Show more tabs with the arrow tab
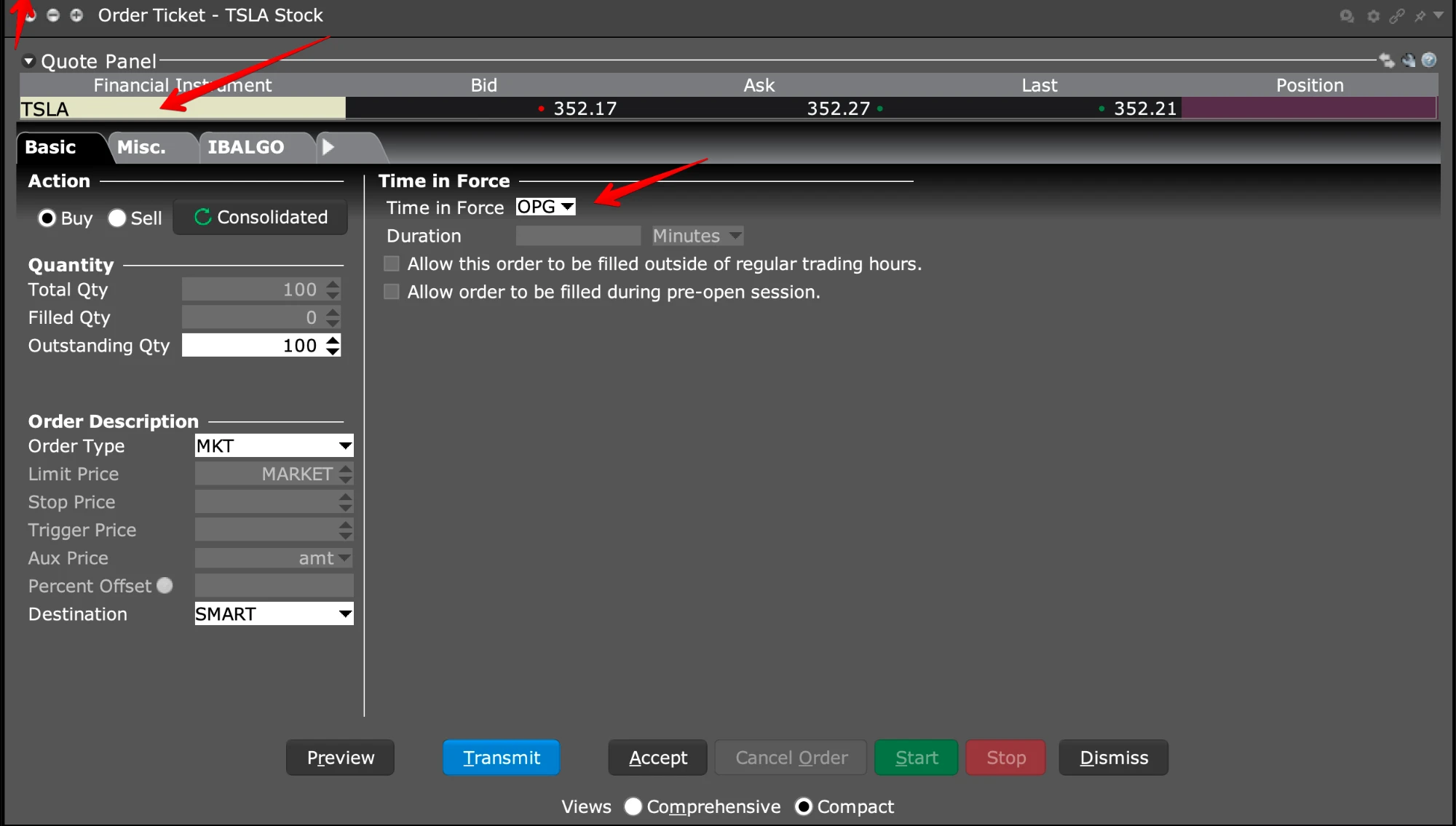This screenshot has height=826, width=1456. click(328, 147)
